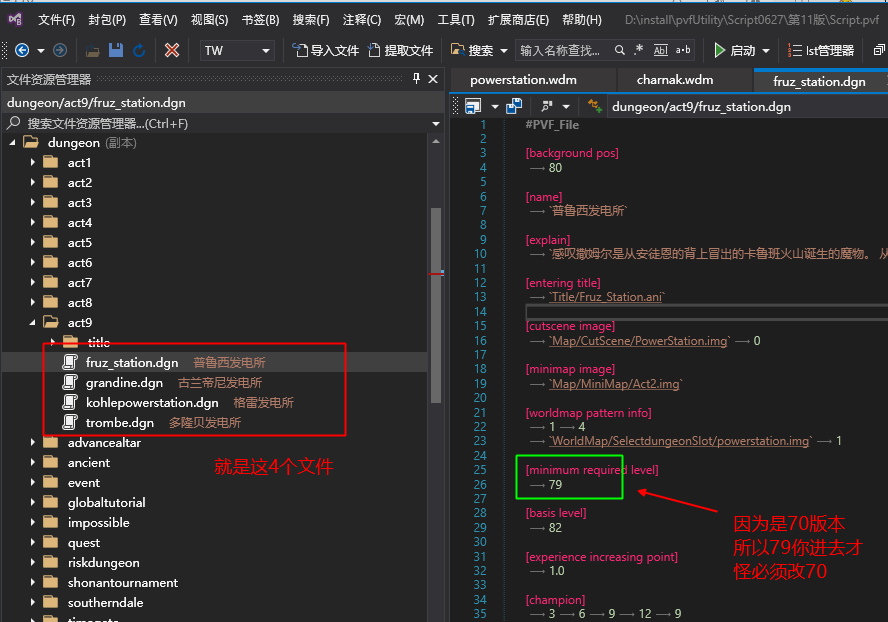Expand the editor bookmark flag dropdown arrow

tap(566, 106)
